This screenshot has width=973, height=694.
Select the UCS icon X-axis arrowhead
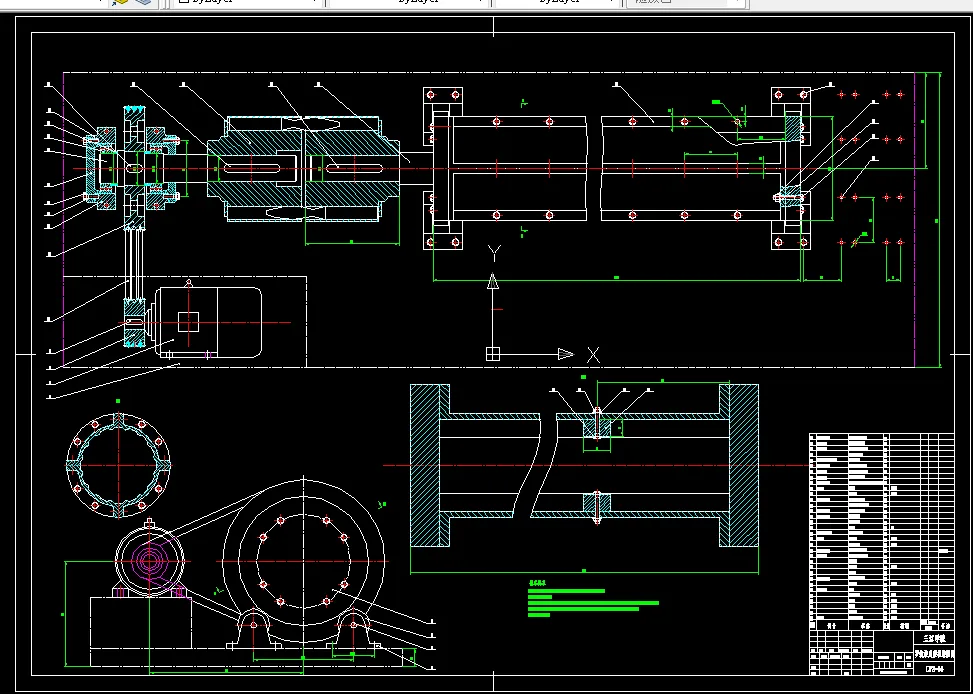[x=566, y=354]
